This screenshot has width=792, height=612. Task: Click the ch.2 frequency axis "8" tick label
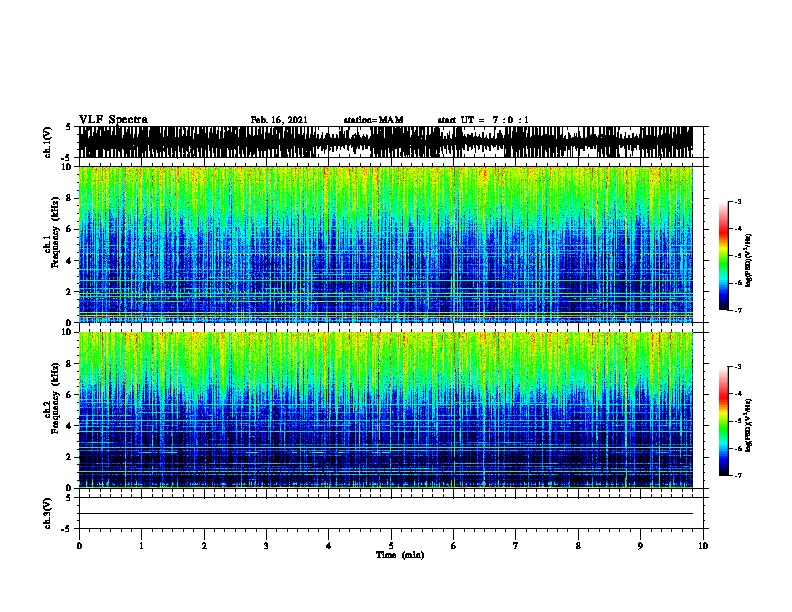tap(69, 364)
